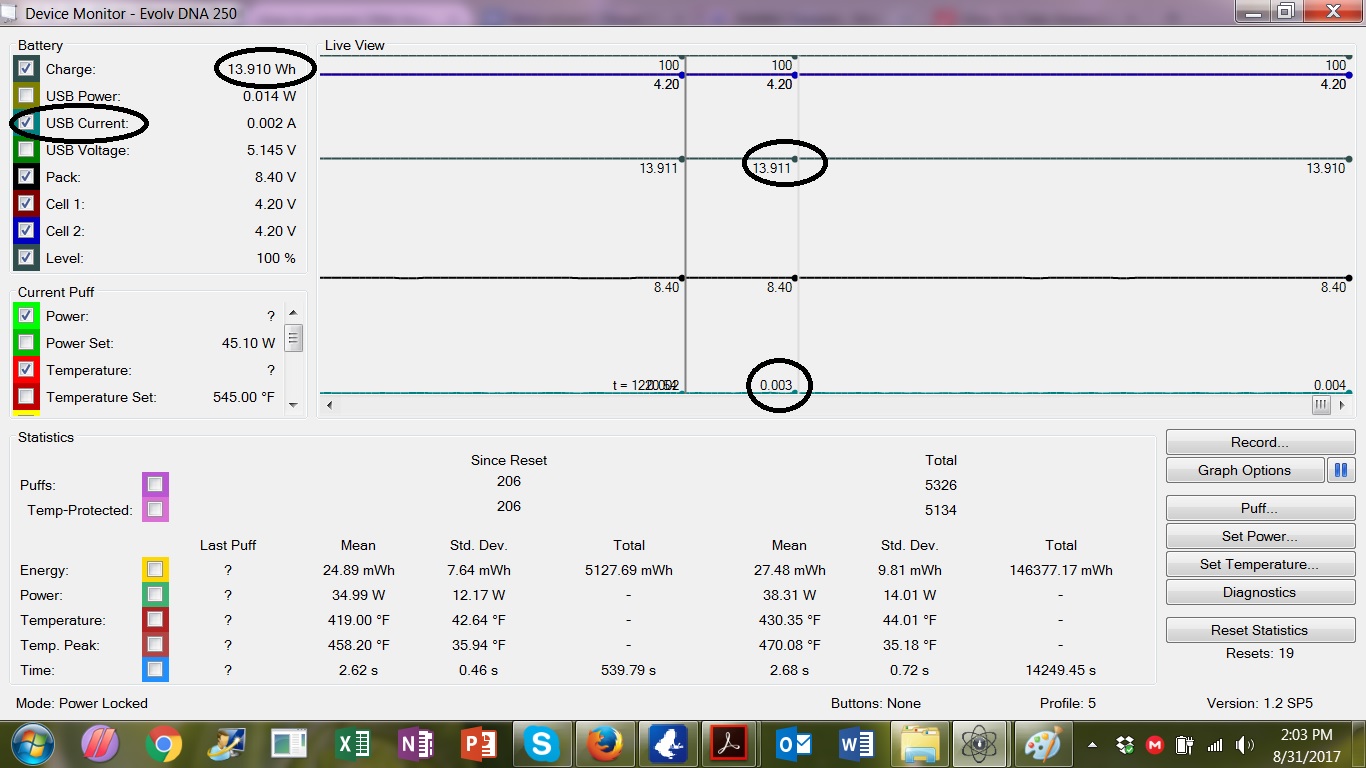Screen dimensions: 1366x768
Task: Show hidden system tray icons
Action: click(1093, 745)
